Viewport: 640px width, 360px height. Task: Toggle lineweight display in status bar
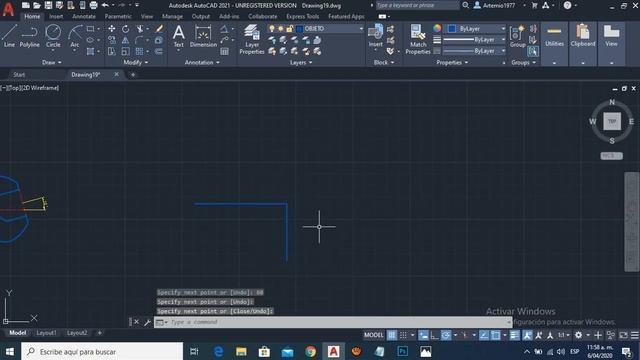515,335
